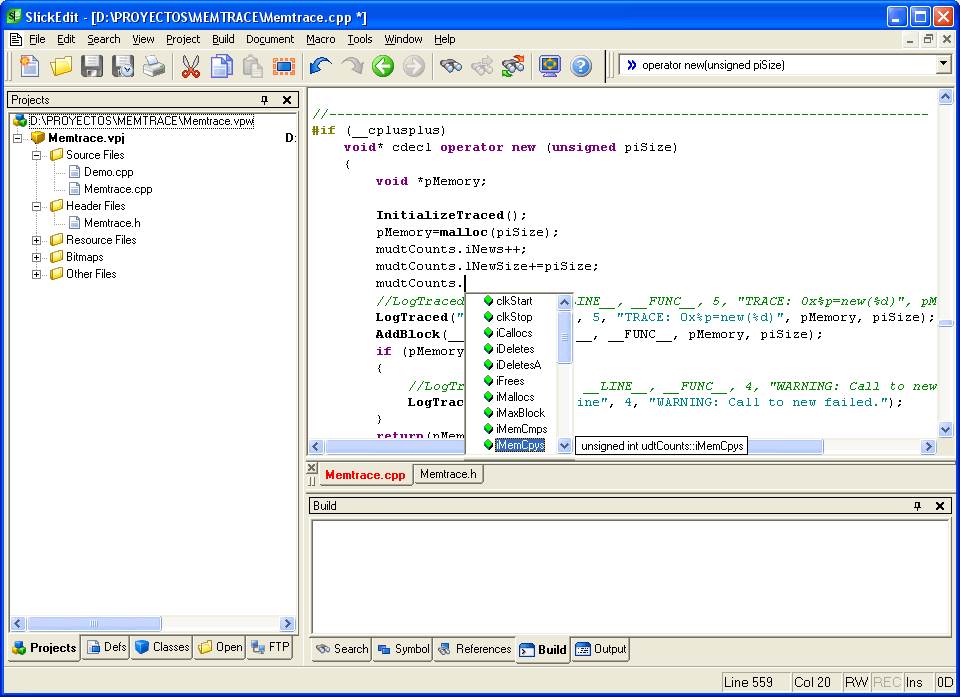Toggle the REC recording indicator in status bar
This screenshot has height=697, width=960.
point(886,682)
